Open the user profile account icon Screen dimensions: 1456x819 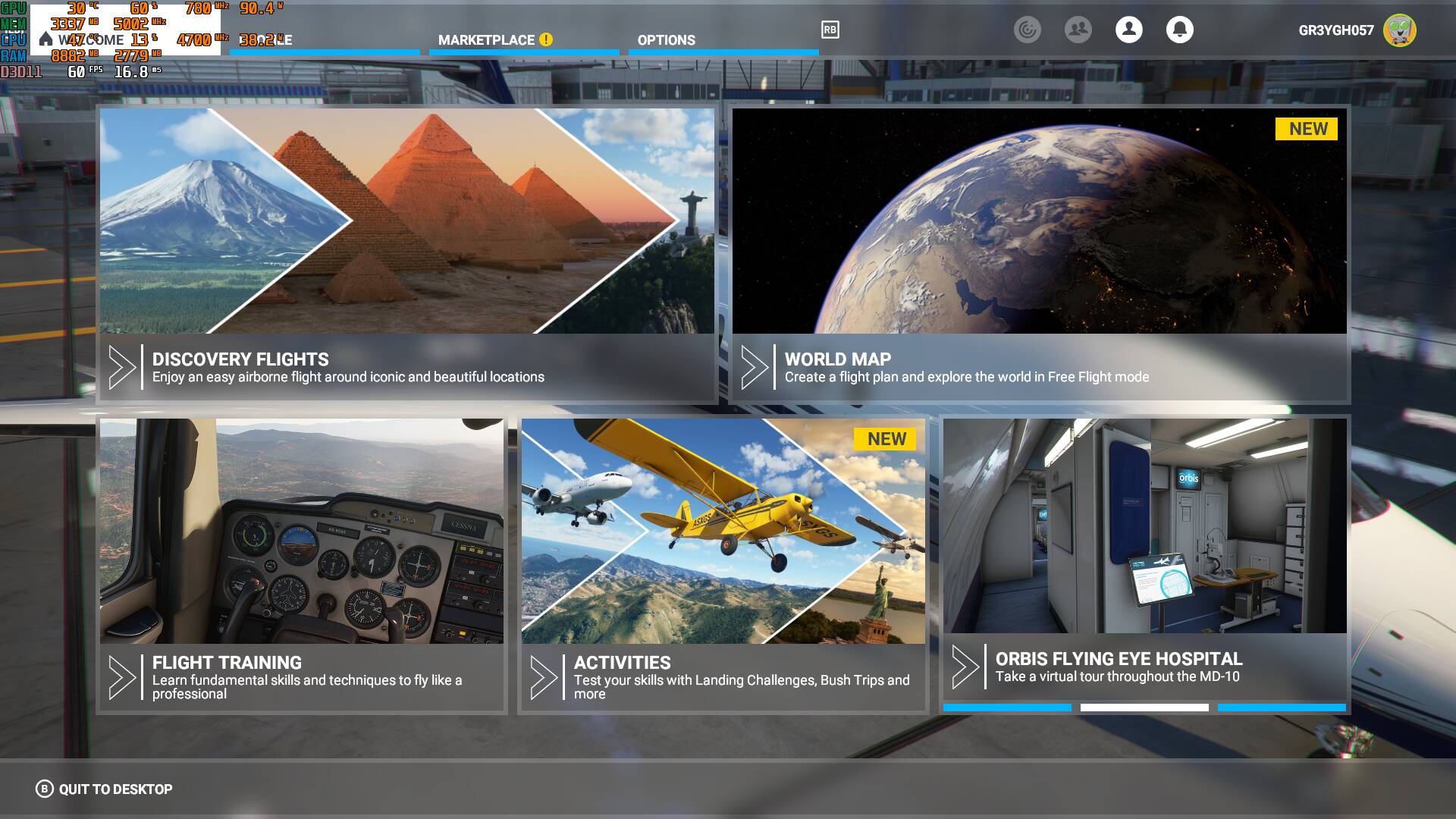1128,30
